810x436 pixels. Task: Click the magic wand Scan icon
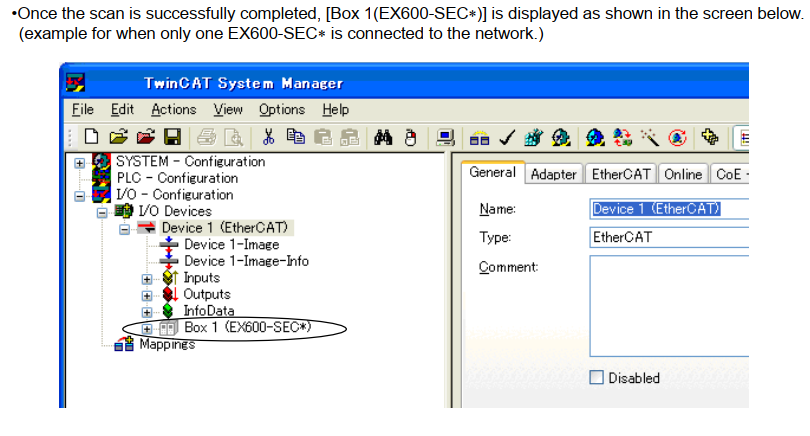(649, 138)
